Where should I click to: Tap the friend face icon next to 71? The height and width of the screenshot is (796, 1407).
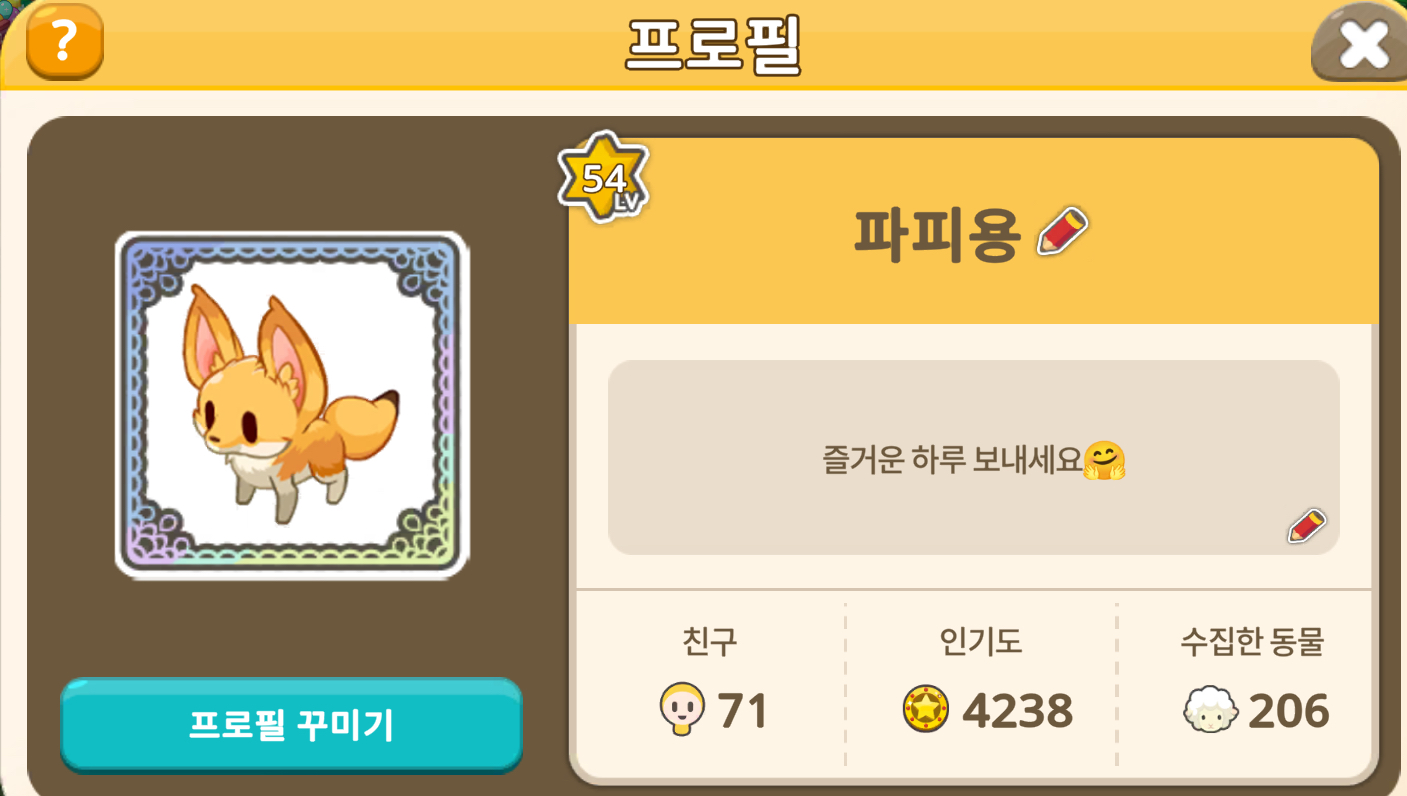(x=683, y=711)
